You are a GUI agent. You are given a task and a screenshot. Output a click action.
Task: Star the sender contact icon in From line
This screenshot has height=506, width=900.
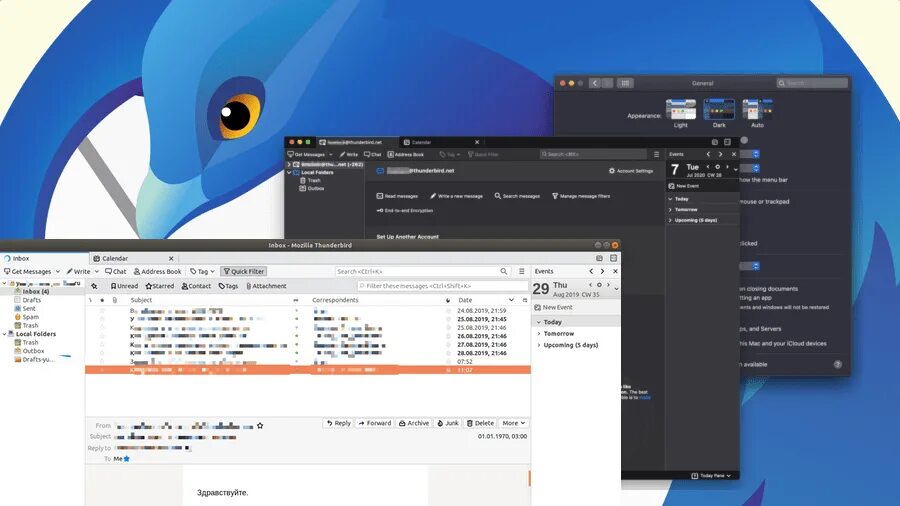point(260,426)
